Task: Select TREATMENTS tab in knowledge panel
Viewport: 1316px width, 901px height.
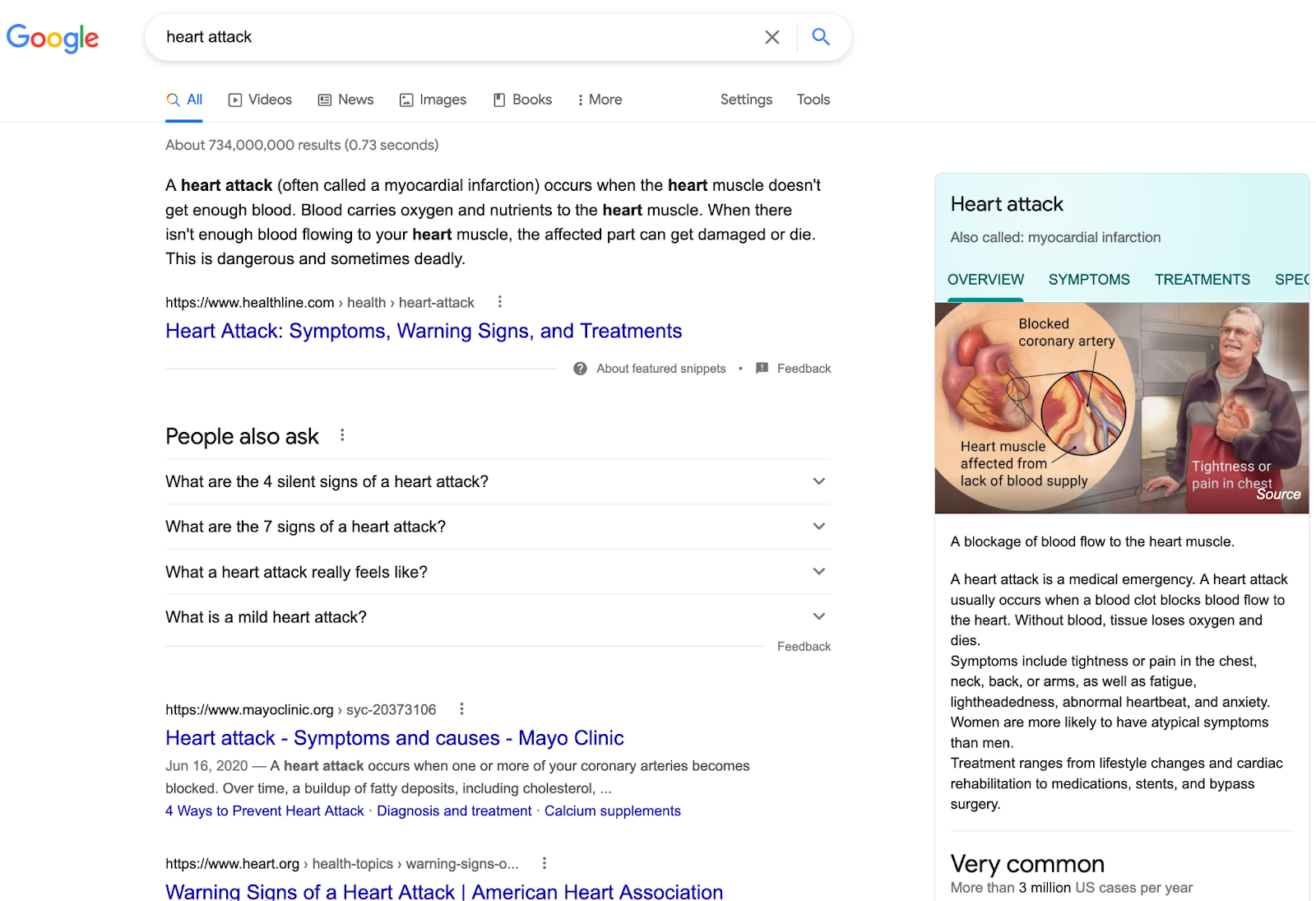Action: point(1202,280)
